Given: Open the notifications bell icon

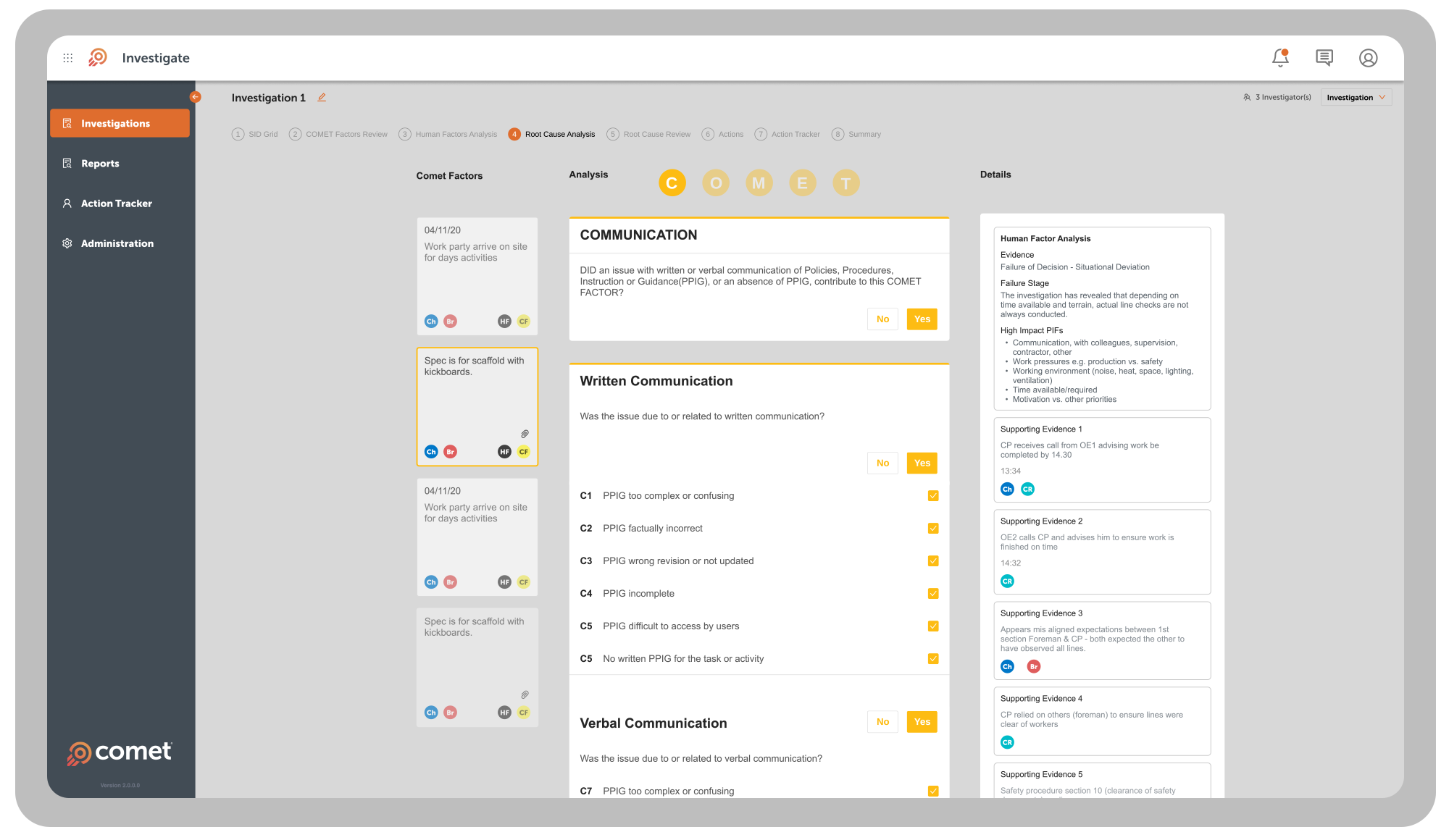Looking at the screenshot, I should (1280, 58).
